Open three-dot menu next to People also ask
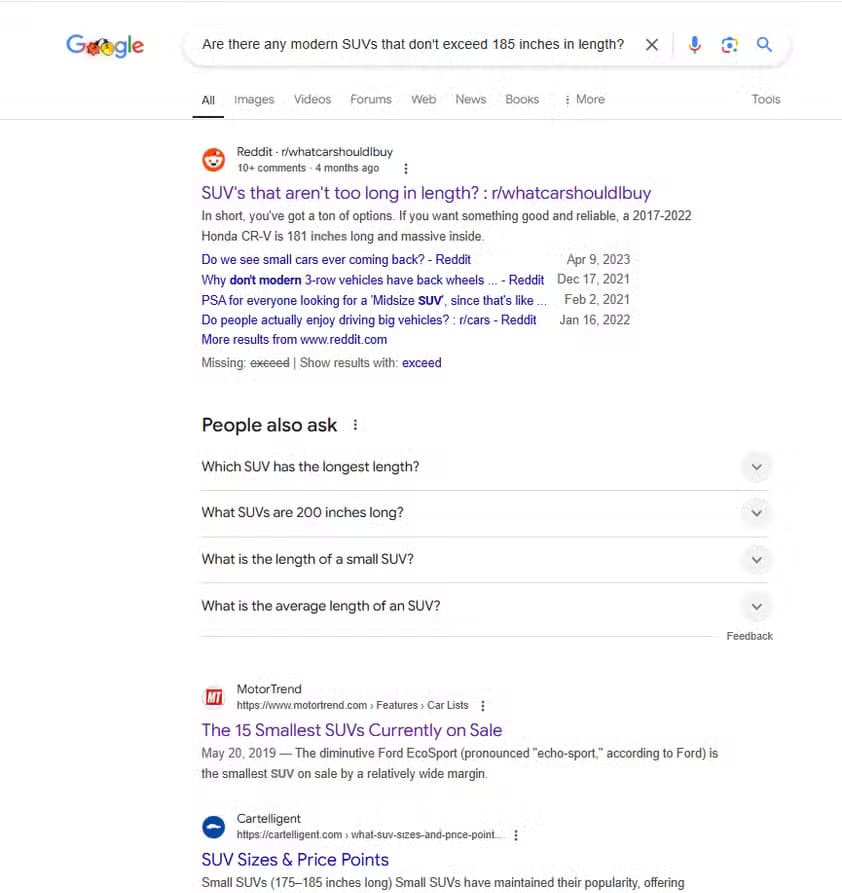 (355, 425)
